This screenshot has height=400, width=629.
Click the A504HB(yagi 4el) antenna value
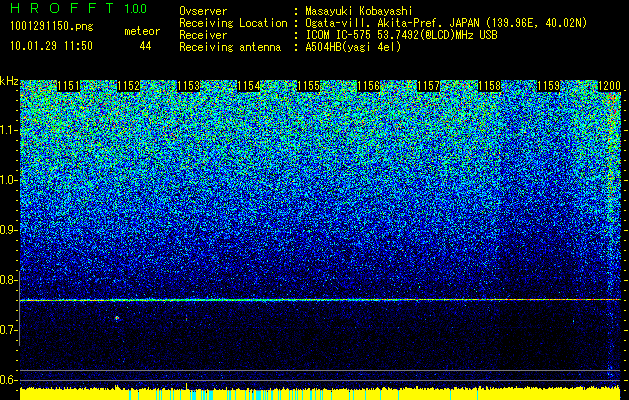tap(353, 47)
